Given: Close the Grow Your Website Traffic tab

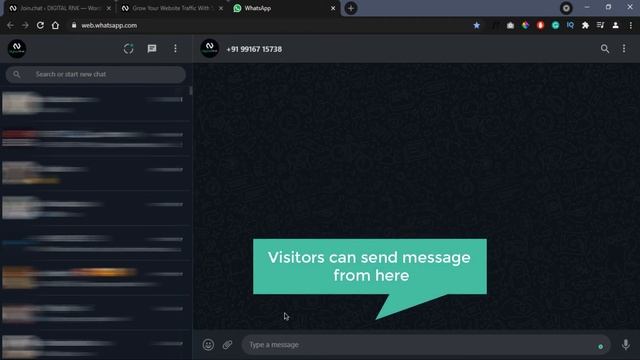Looking at the screenshot, I should pyautogui.click(x=221, y=8).
